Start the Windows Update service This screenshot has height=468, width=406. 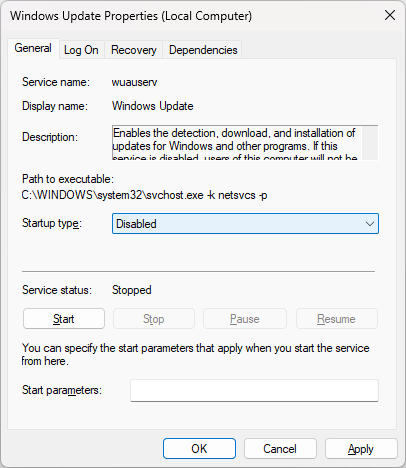click(x=64, y=319)
